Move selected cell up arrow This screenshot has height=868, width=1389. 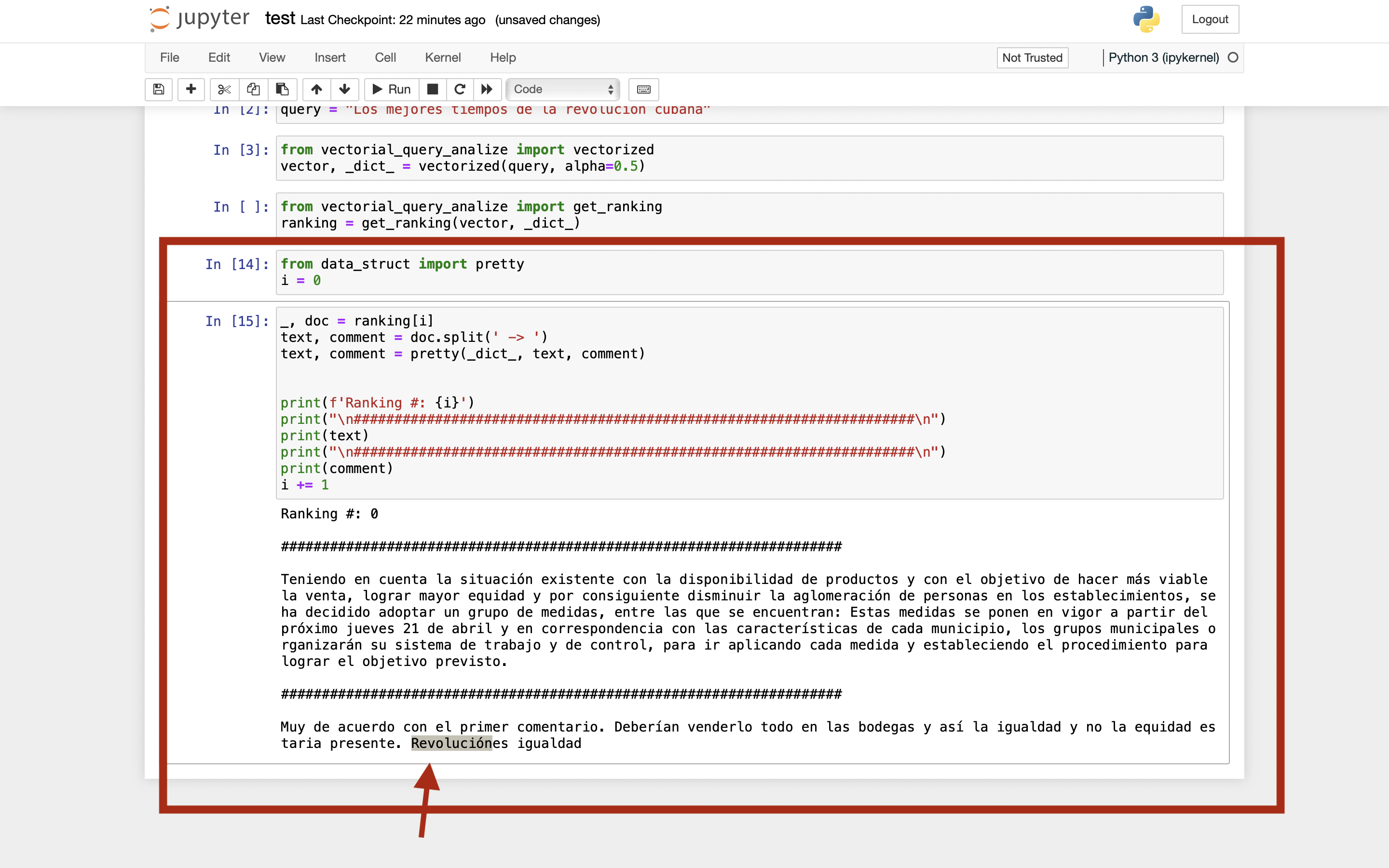point(316,90)
